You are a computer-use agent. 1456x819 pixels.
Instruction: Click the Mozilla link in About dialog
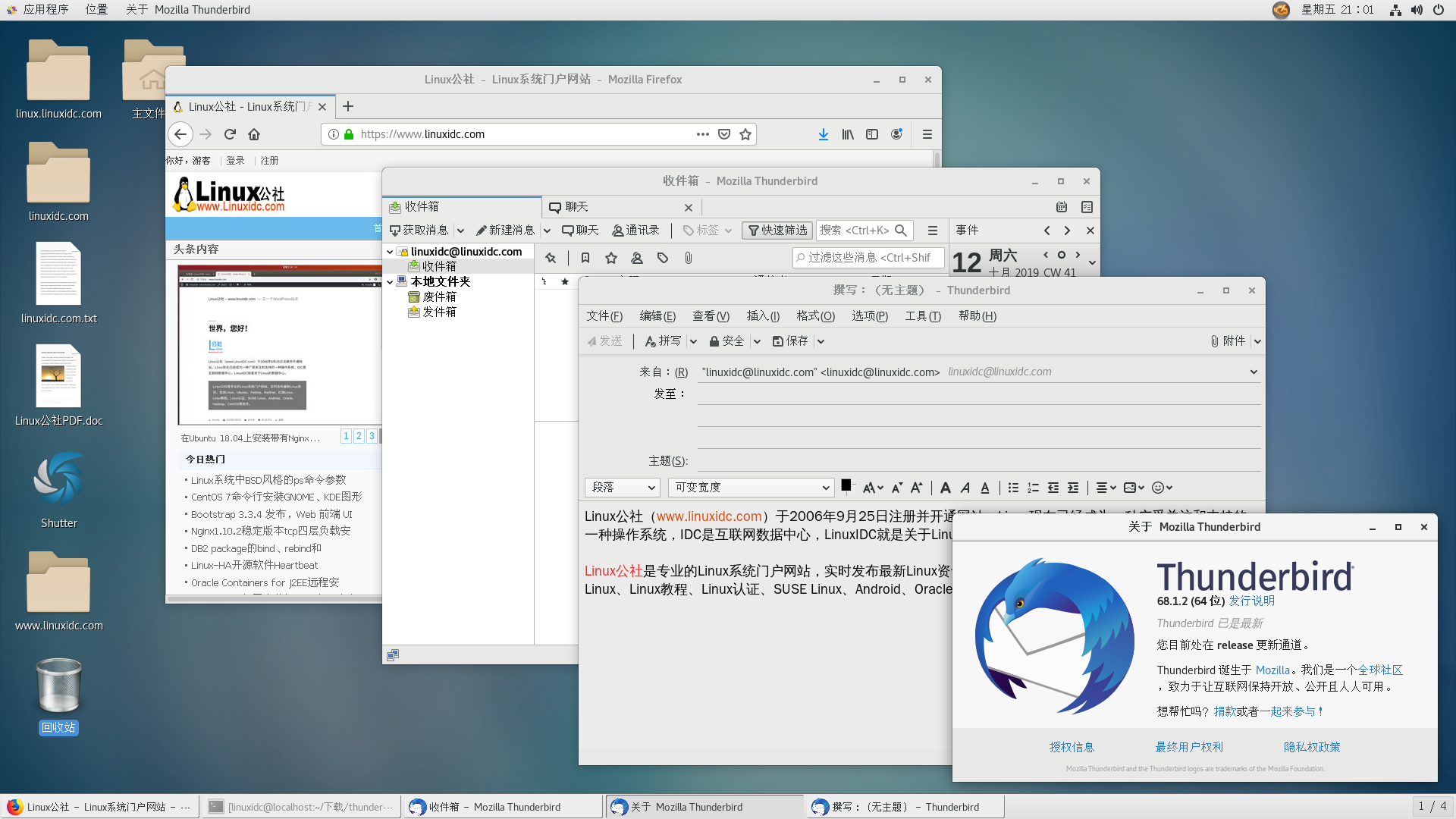pos(1272,670)
